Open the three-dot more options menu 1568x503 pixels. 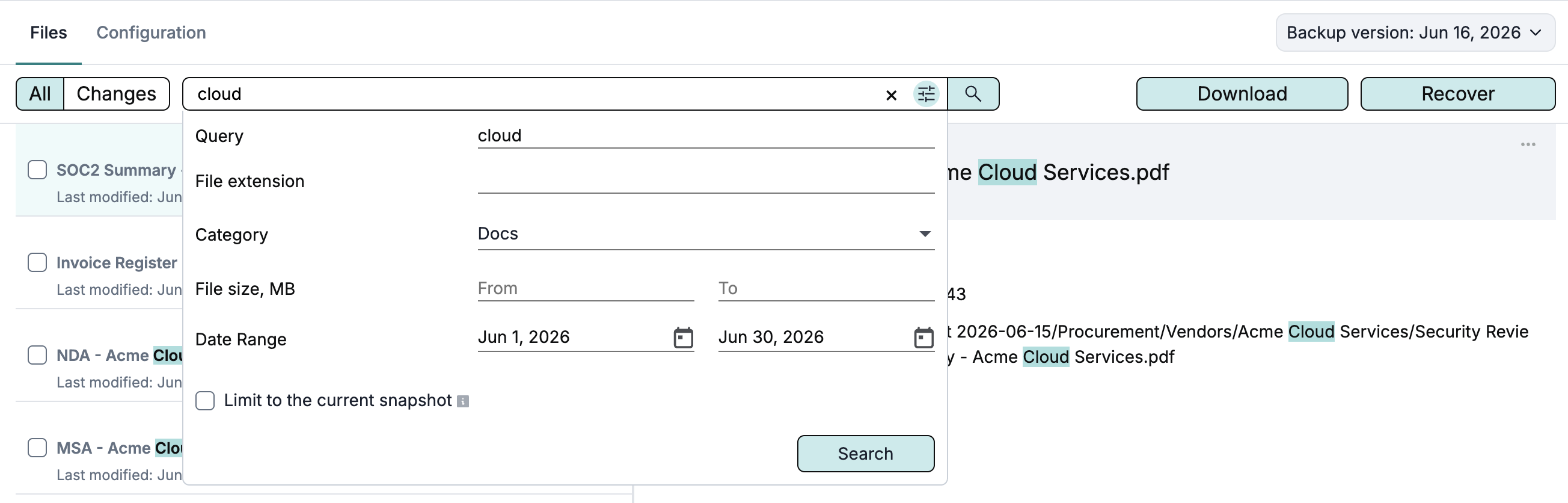coord(1528,144)
